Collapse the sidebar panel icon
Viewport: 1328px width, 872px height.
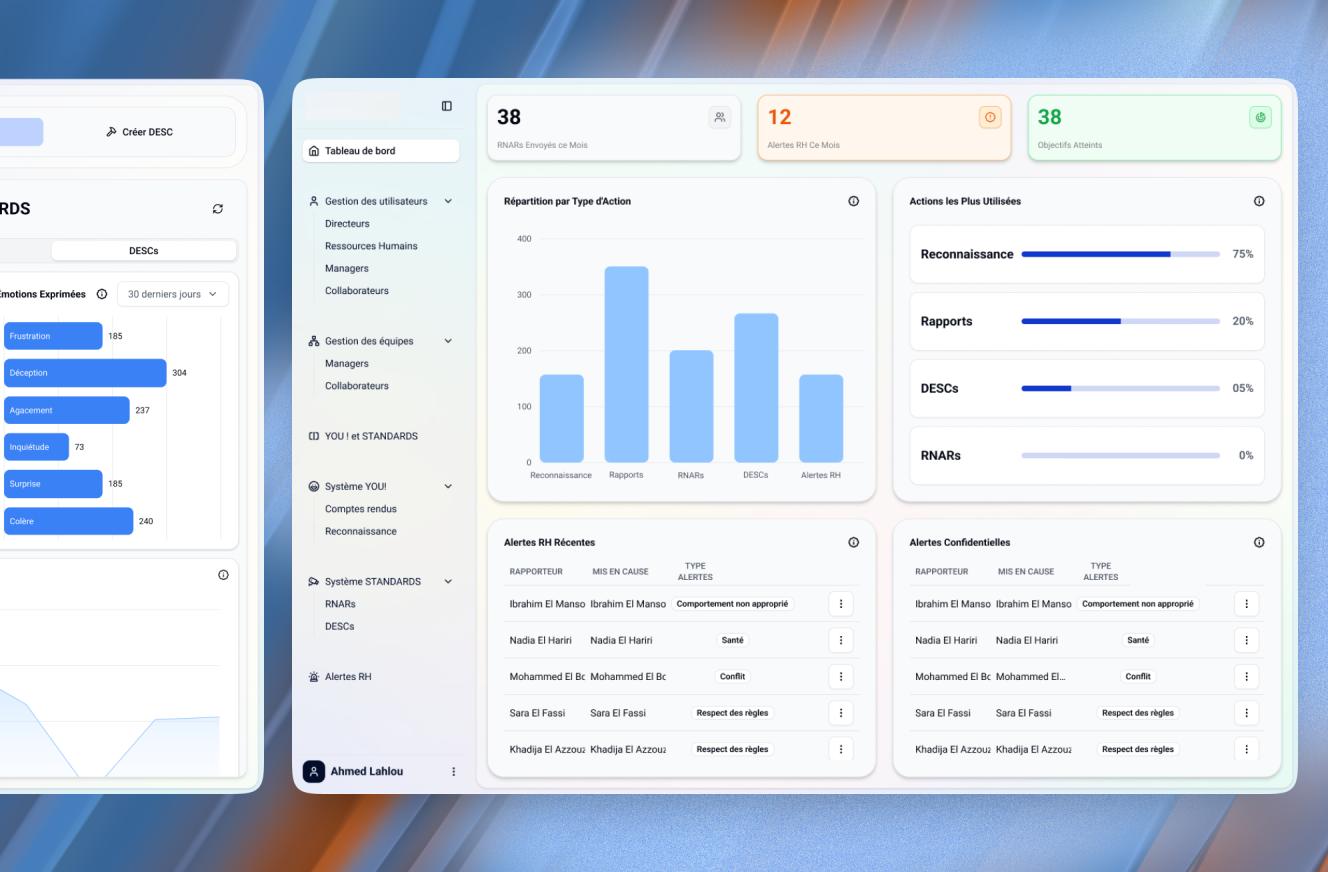(447, 106)
